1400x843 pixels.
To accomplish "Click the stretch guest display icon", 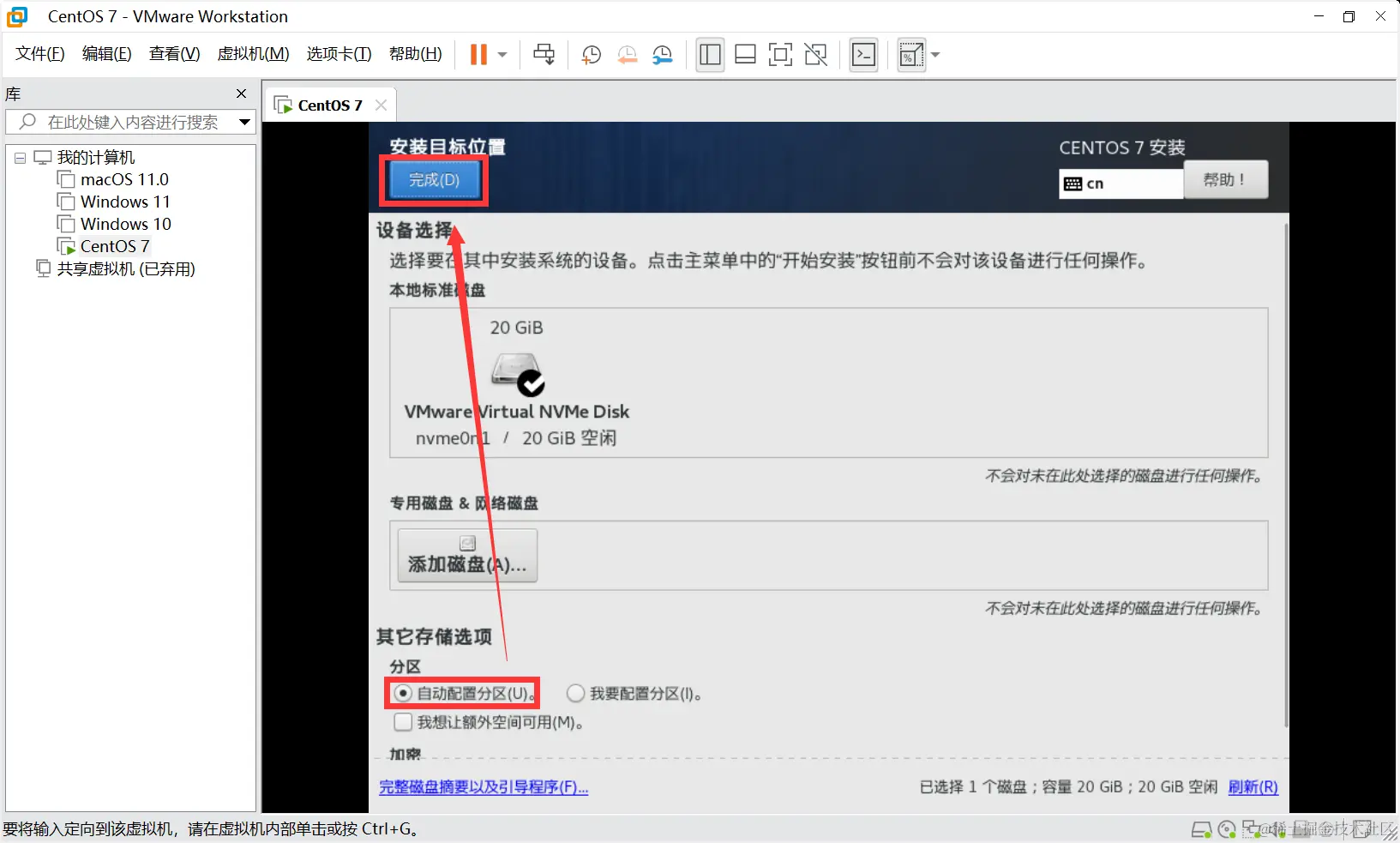I will tap(910, 55).
